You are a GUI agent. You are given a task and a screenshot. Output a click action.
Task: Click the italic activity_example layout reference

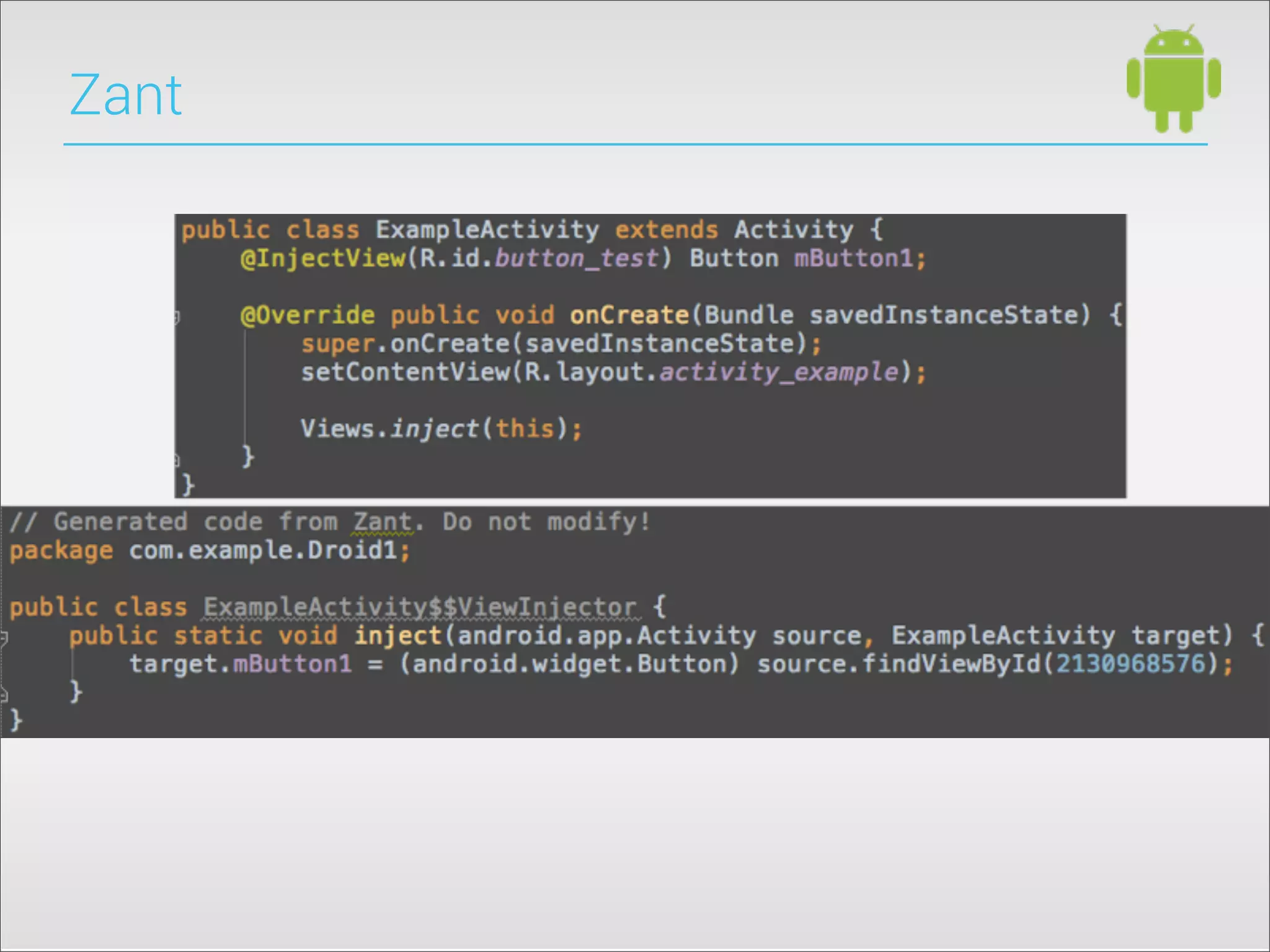pyautogui.click(x=778, y=372)
